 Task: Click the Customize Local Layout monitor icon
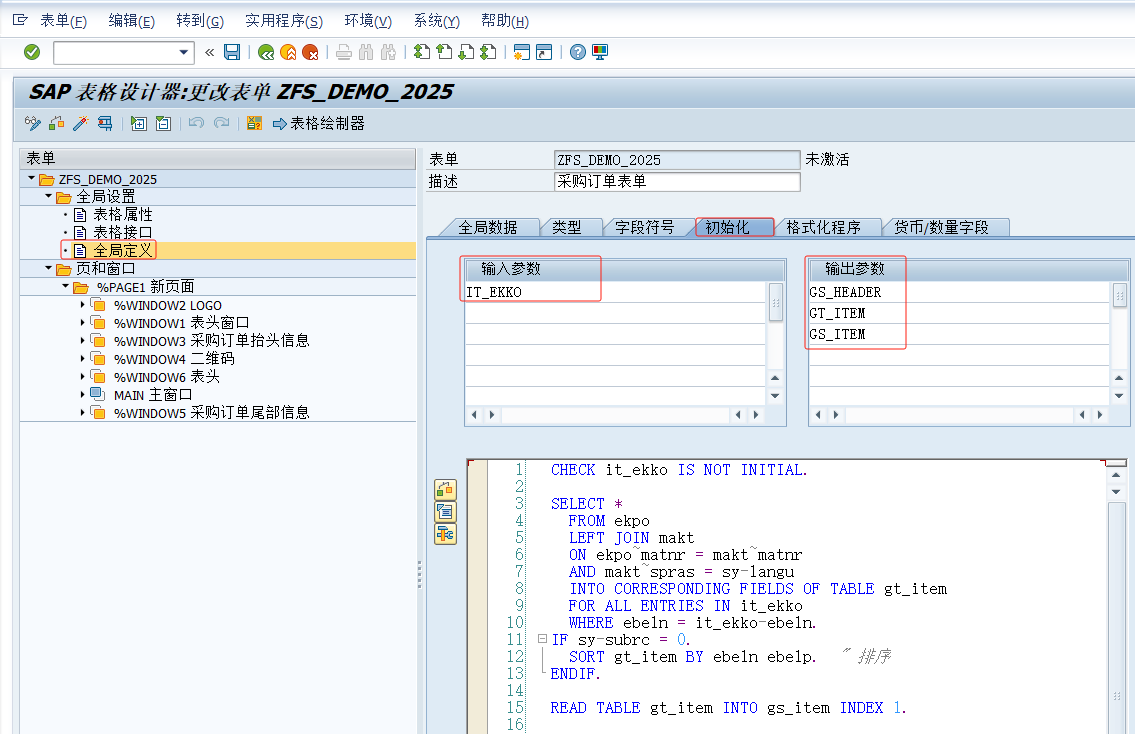600,52
